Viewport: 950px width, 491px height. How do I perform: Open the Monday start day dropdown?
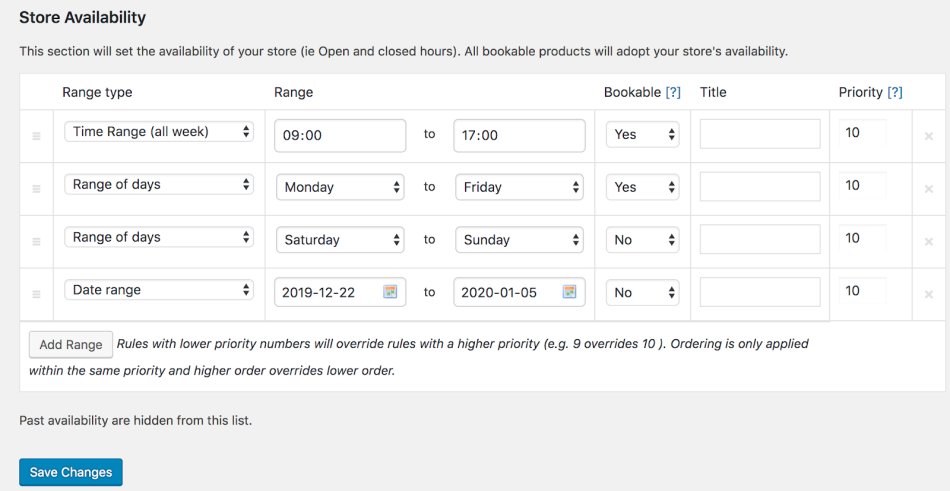[x=340, y=187]
